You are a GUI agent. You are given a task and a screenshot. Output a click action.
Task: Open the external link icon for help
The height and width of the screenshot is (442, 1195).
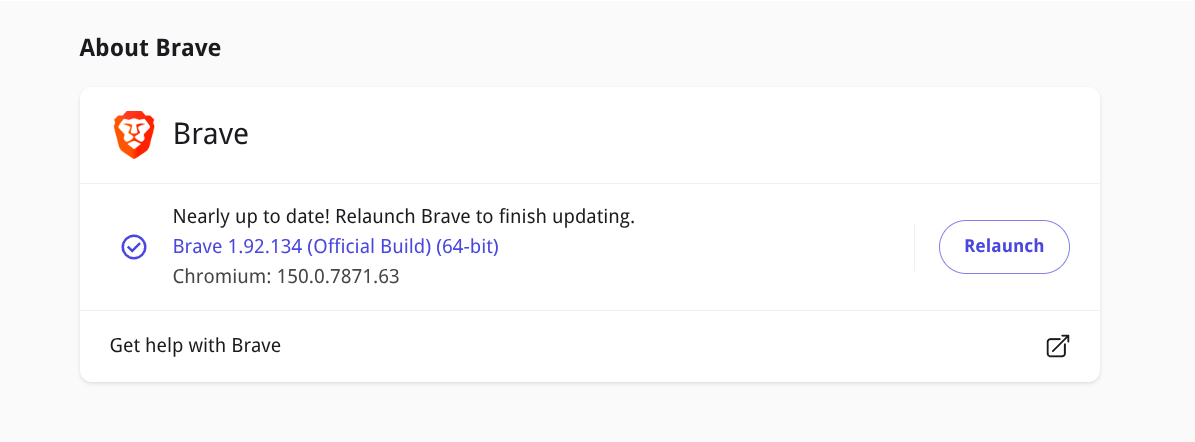tap(1057, 346)
